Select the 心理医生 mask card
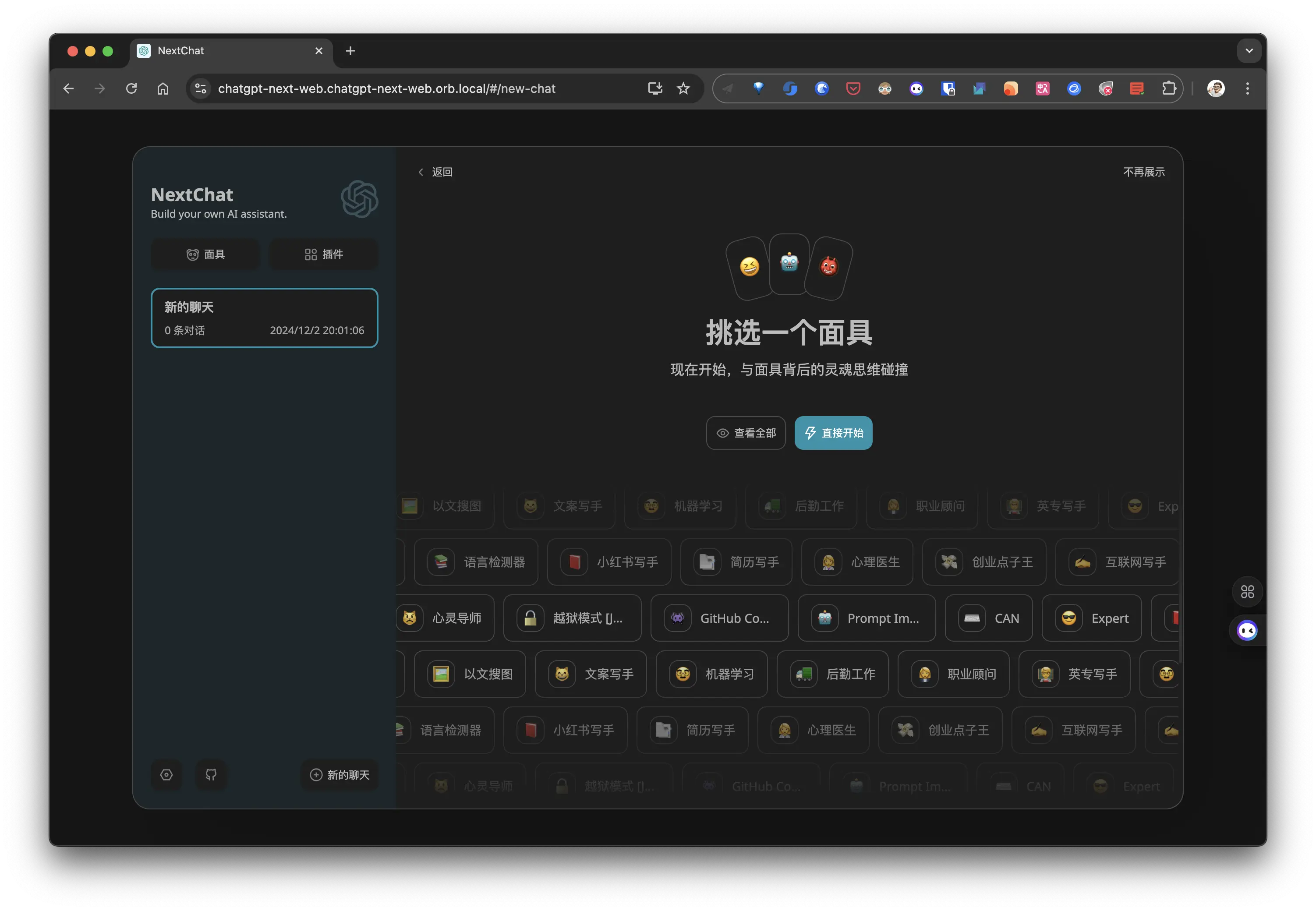 pyautogui.click(x=857, y=561)
